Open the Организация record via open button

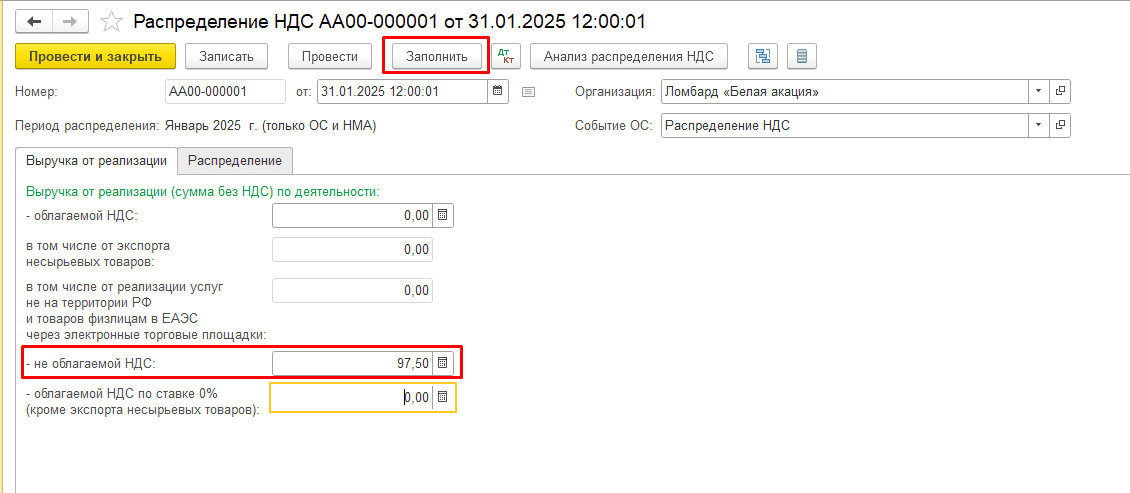(1060, 92)
